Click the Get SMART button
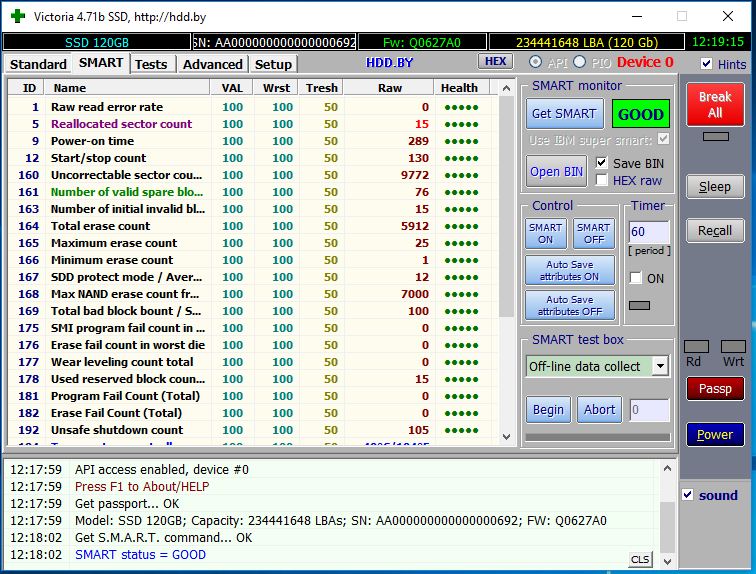 pyautogui.click(x=563, y=113)
